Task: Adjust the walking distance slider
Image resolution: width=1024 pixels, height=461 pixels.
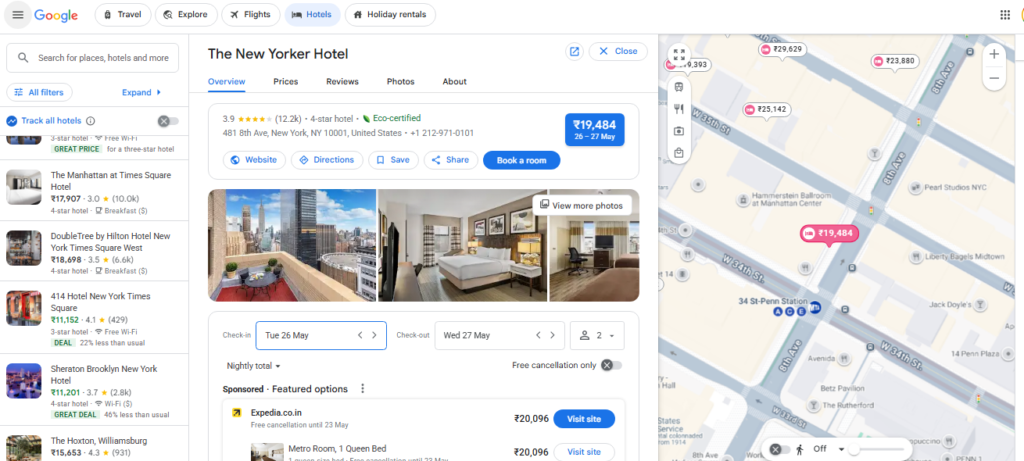Action: coord(853,449)
